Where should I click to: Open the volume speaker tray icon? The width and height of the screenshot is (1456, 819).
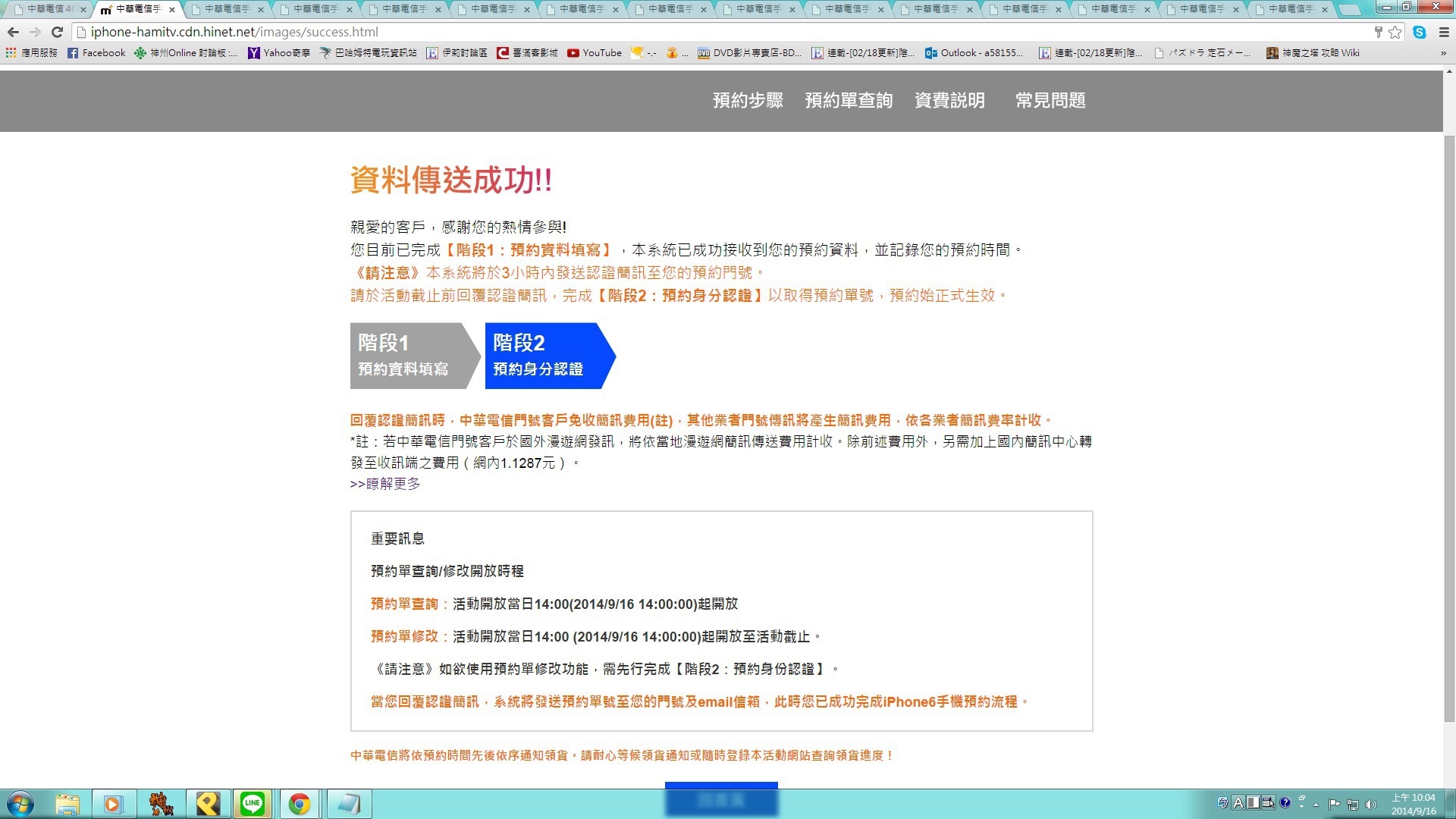pos(1370,804)
